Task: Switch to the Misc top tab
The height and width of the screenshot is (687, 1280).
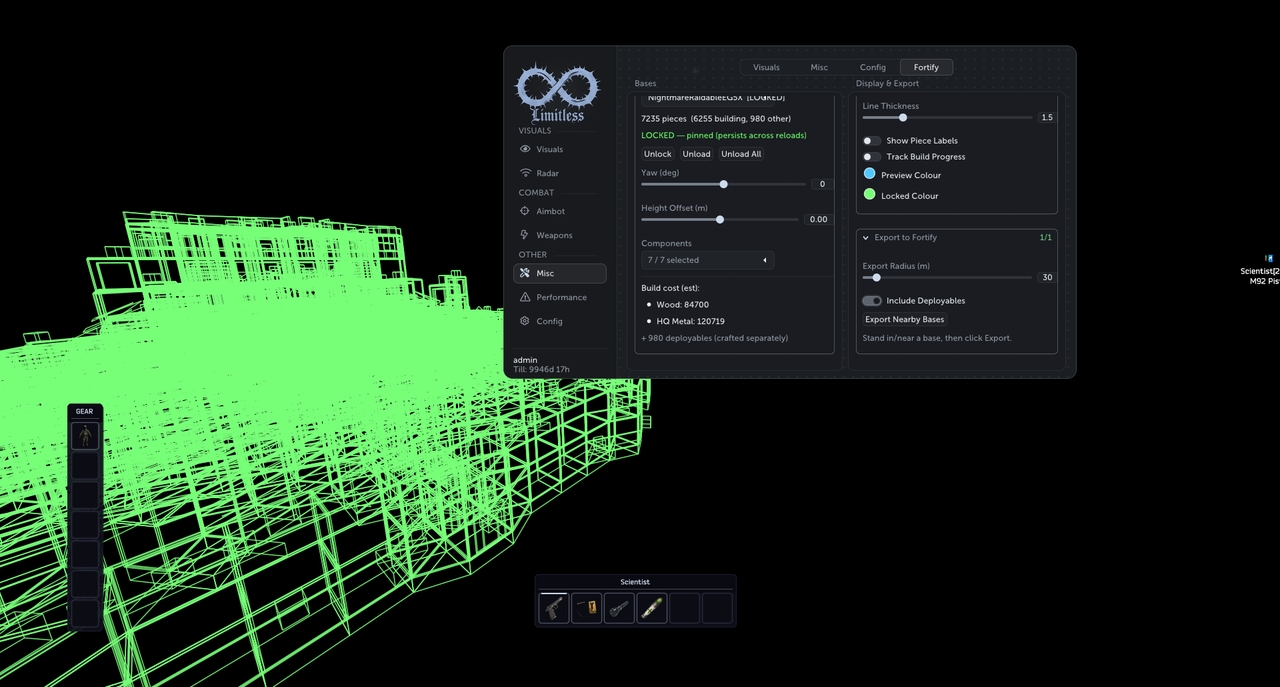Action: tap(819, 67)
